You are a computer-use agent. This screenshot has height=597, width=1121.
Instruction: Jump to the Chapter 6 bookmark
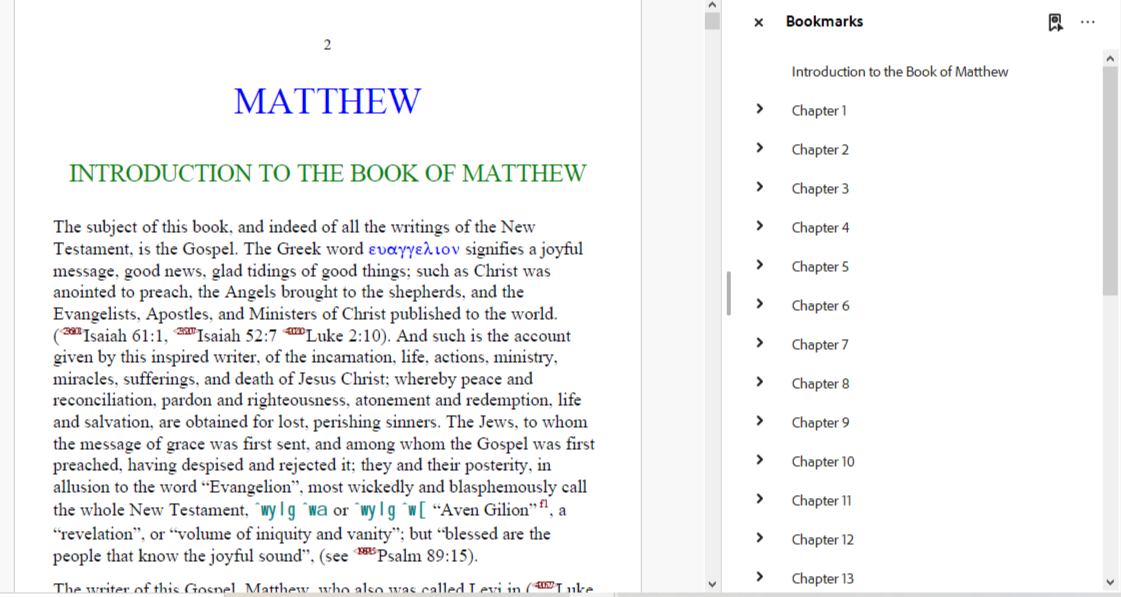(820, 306)
